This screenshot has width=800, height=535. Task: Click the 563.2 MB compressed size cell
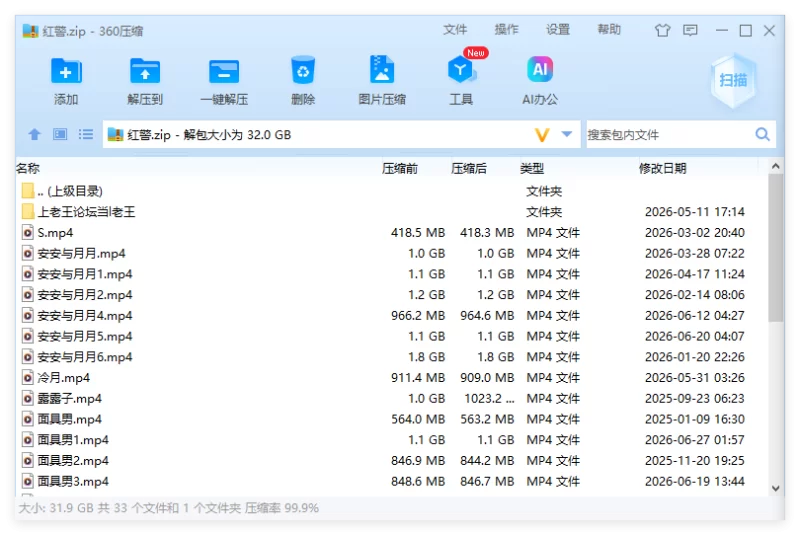(x=487, y=419)
